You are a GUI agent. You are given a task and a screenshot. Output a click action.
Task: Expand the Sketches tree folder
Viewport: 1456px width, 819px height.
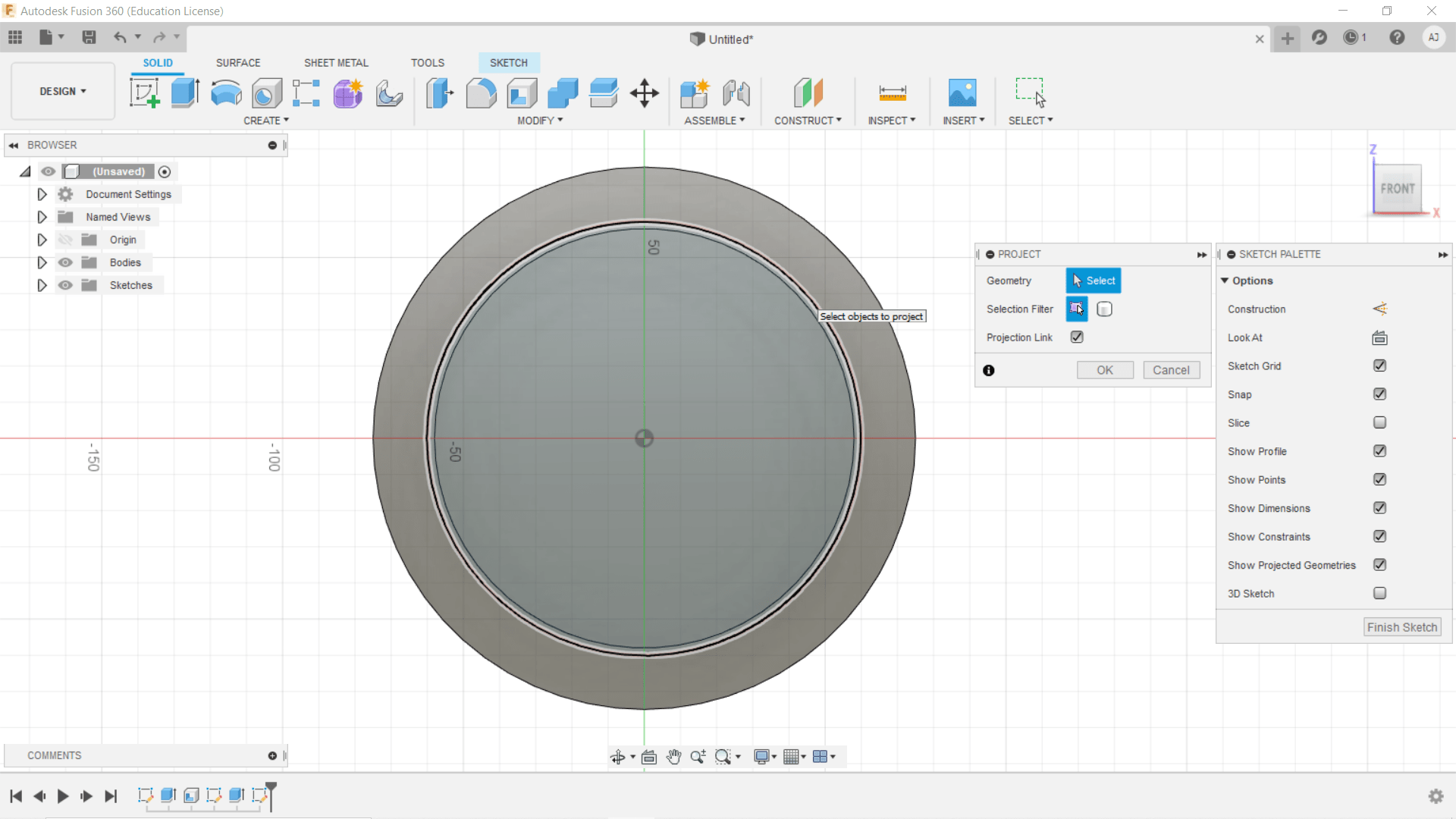[x=42, y=285]
